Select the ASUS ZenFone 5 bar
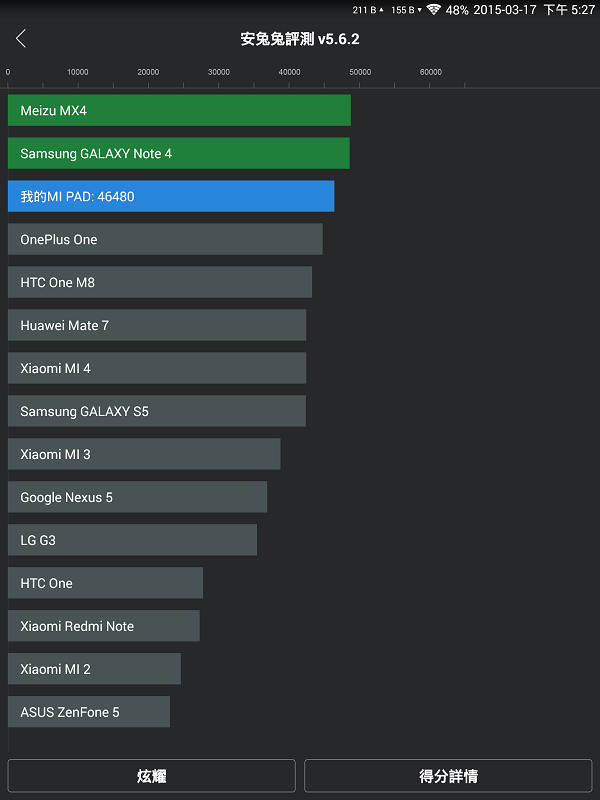This screenshot has width=600, height=800. pyautogui.click(x=89, y=712)
